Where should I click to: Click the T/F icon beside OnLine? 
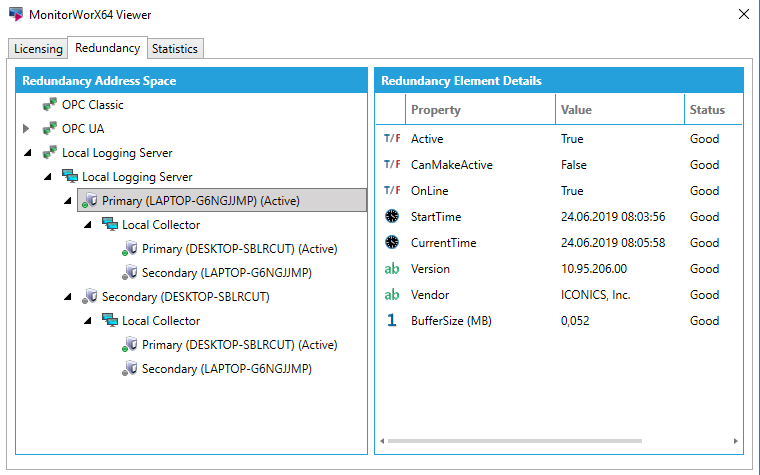point(392,190)
